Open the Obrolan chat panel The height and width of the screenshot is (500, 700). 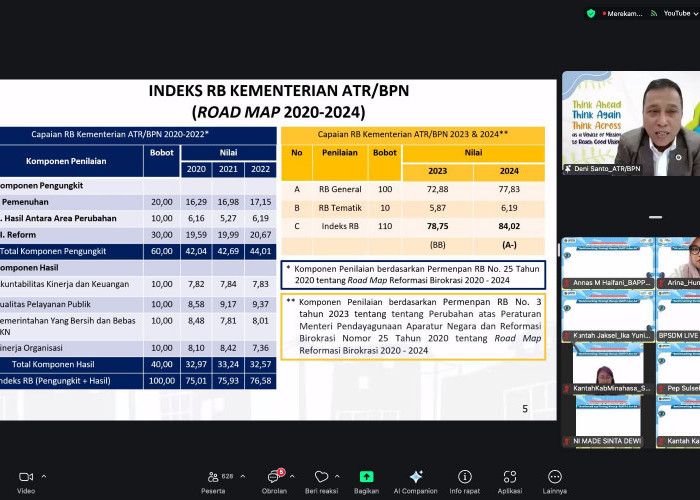[x=273, y=478]
